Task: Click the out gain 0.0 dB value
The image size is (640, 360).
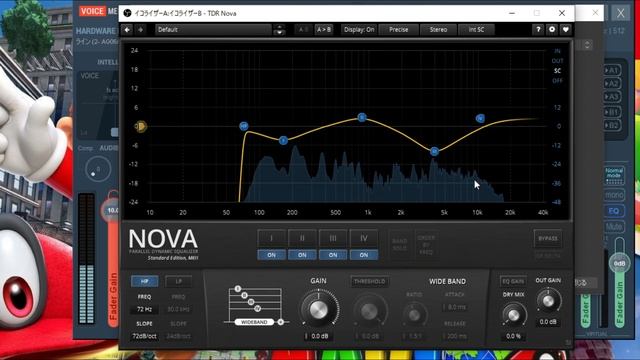Action: tap(548, 322)
